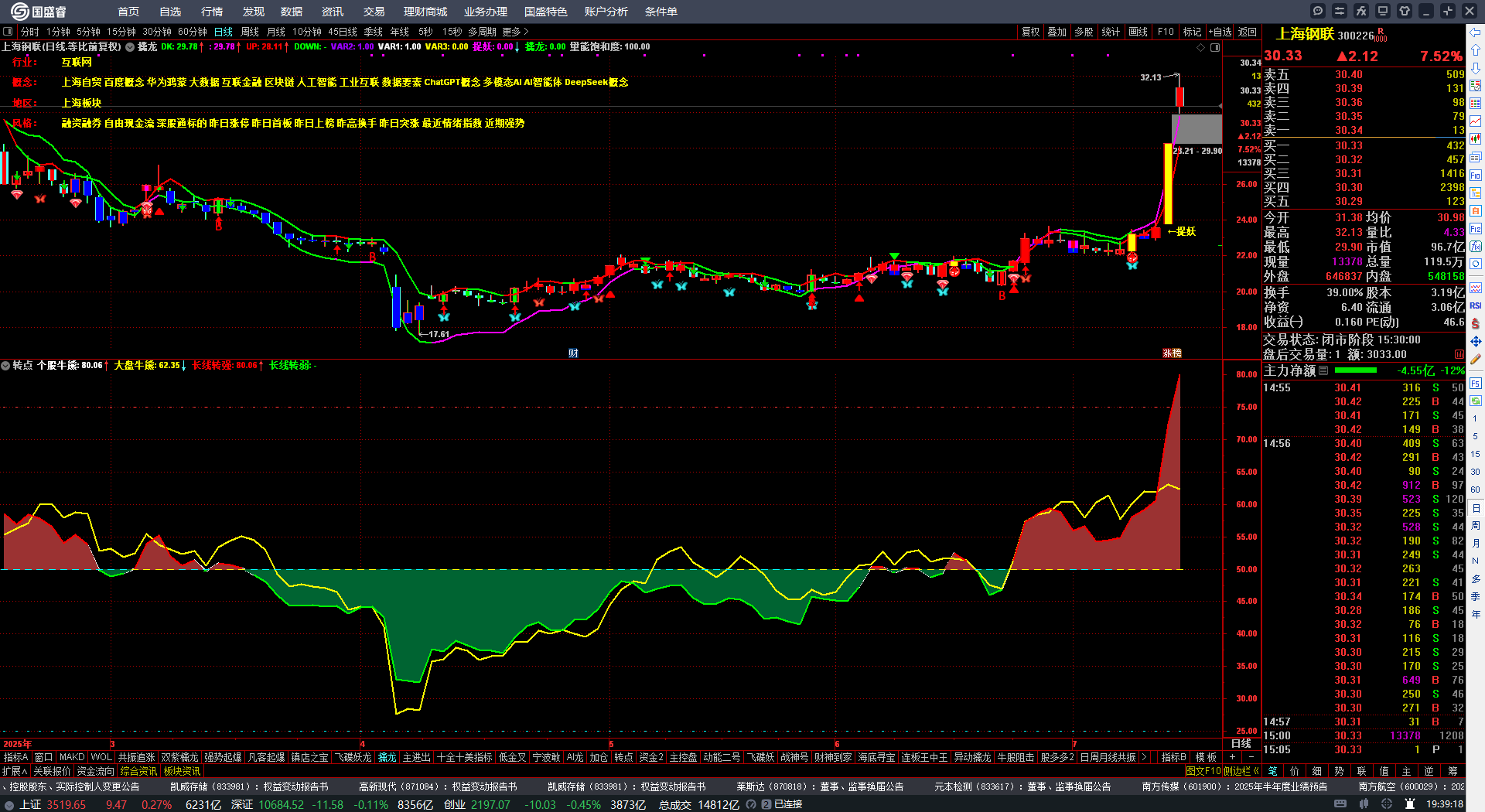Screen dimensions: 1485x812
Task: Open the 条件单 menu
Action: pos(661,12)
